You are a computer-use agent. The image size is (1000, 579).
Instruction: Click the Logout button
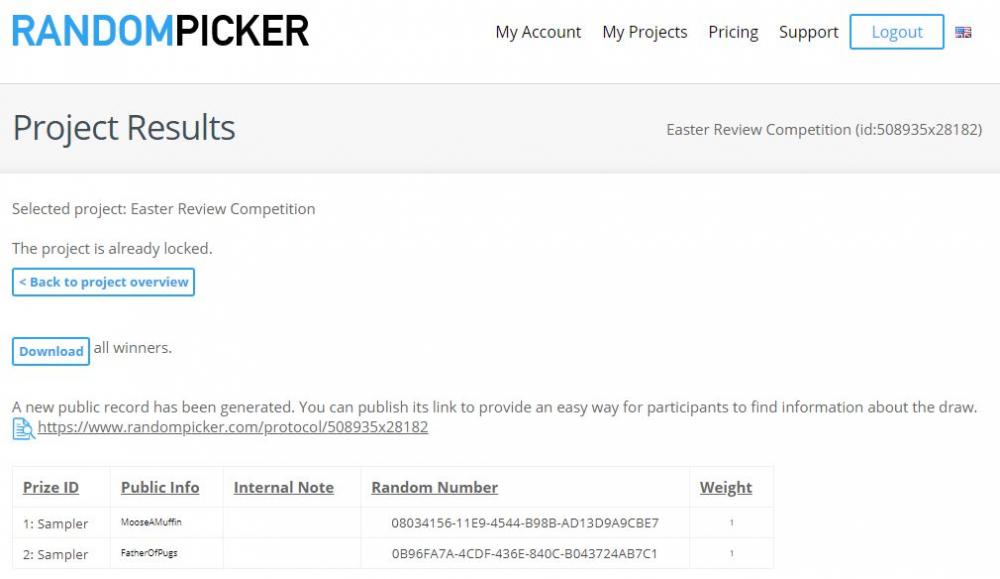pos(897,32)
